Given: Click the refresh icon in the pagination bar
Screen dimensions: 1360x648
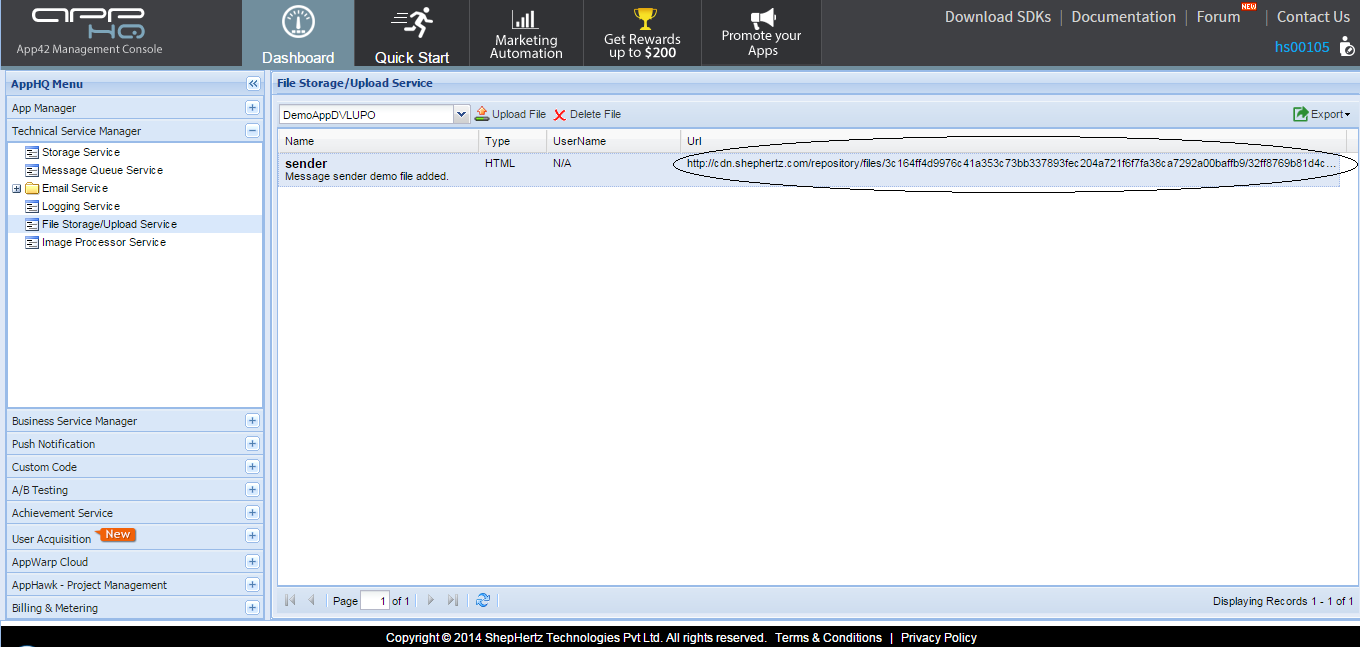Looking at the screenshot, I should [483, 600].
